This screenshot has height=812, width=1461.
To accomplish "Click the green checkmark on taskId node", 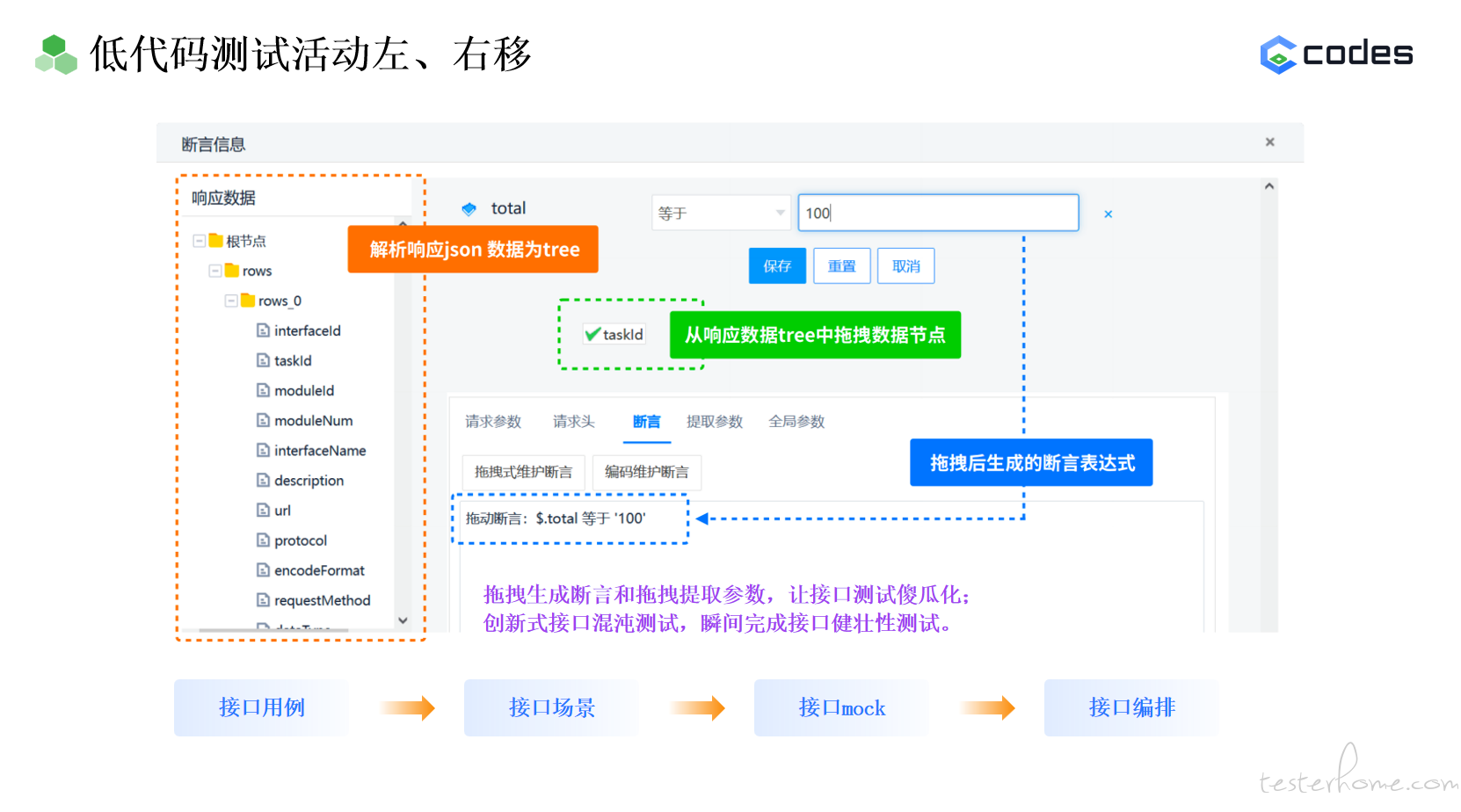I will tap(592, 334).
